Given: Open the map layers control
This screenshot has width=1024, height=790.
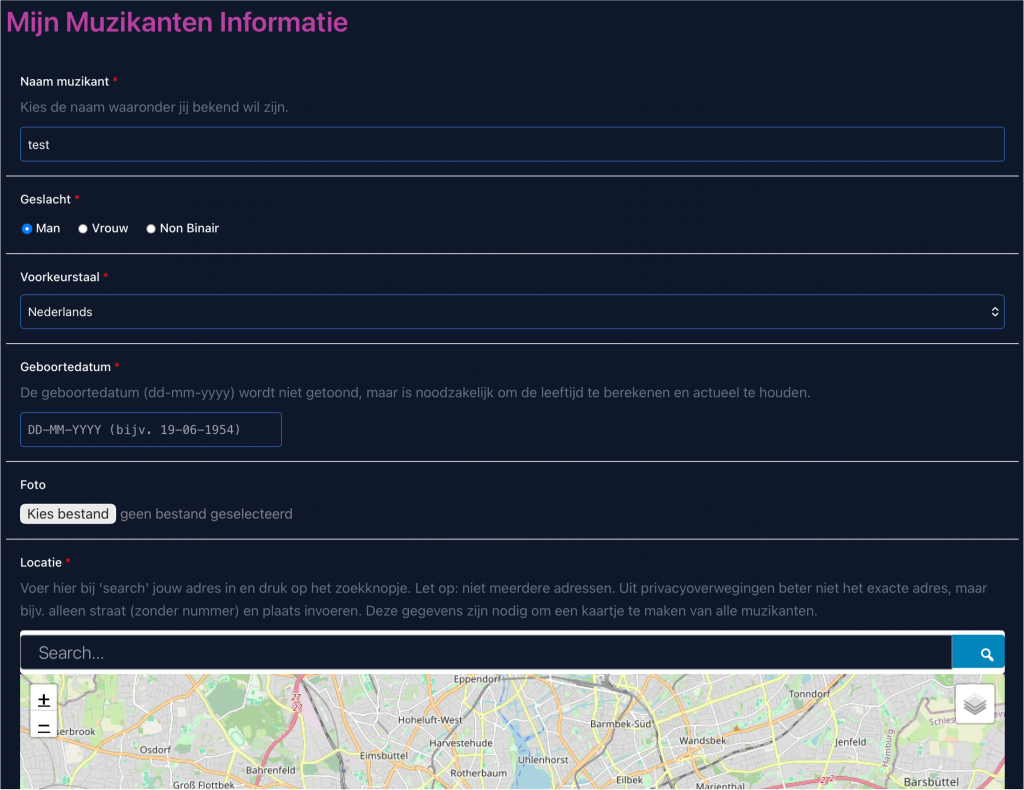Looking at the screenshot, I should point(975,704).
